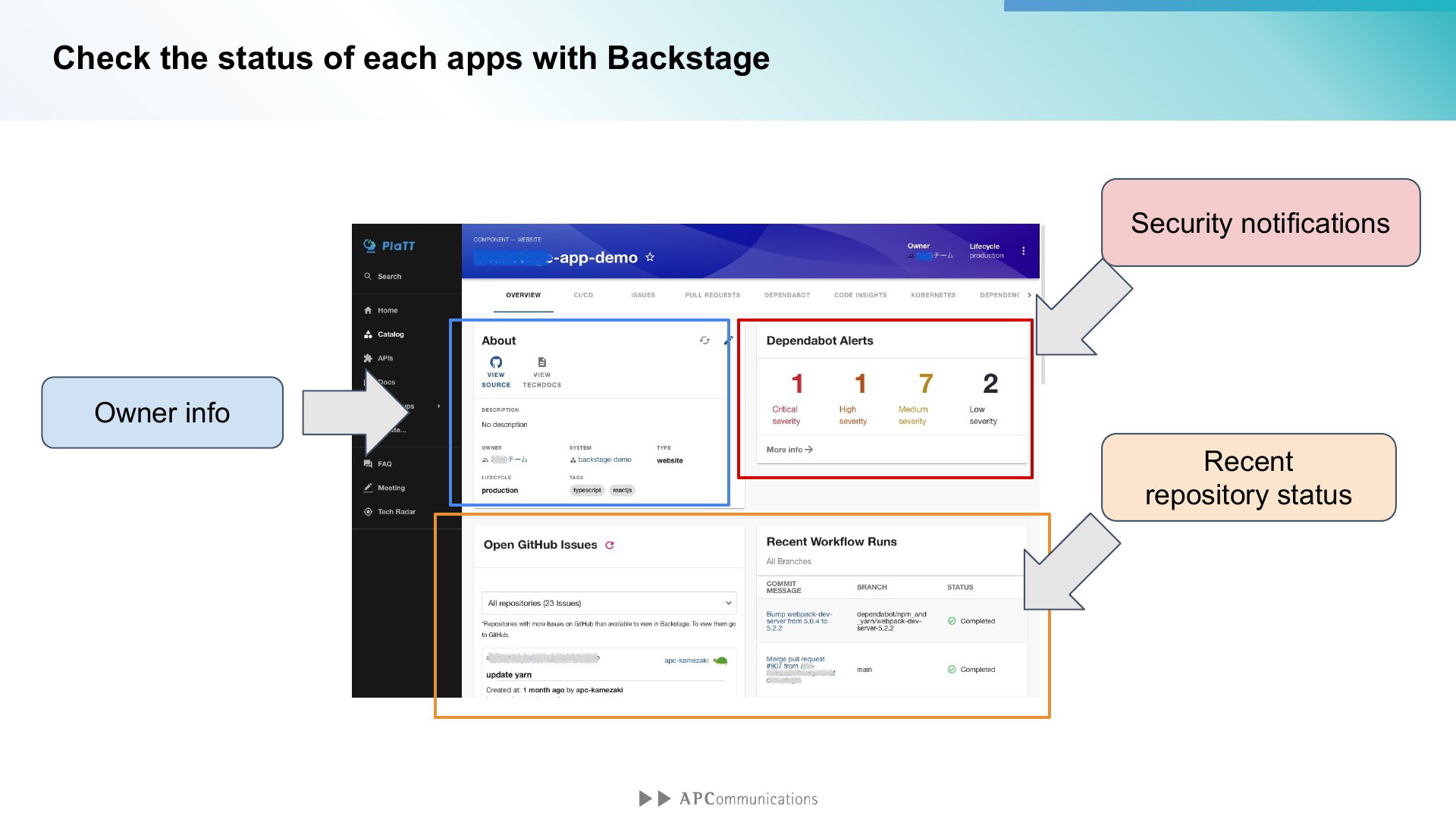Open the Meeting sidebar entry

click(x=384, y=488)
